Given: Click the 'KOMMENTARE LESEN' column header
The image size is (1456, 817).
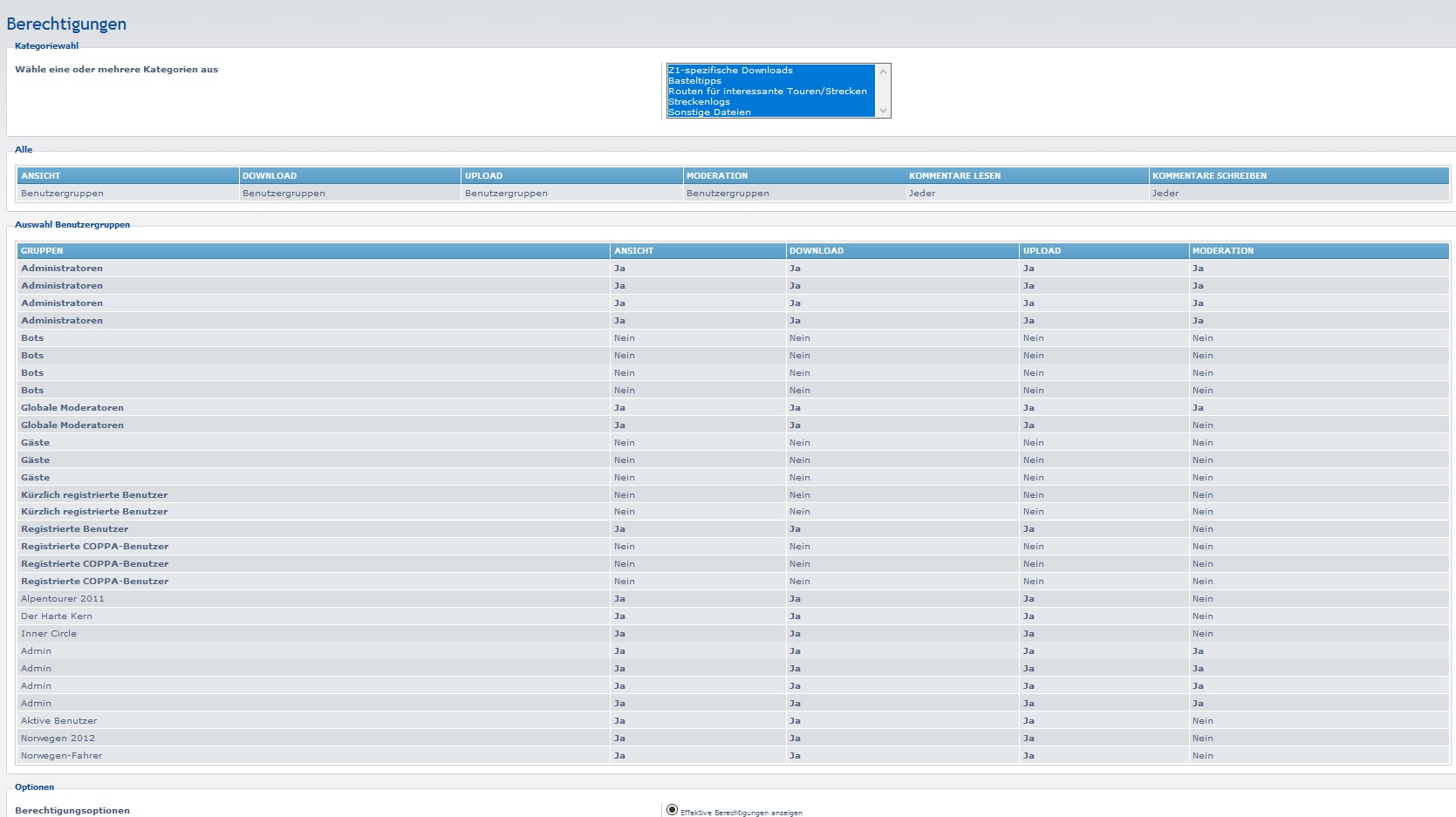Looking at the screenshot, I should tap(954, 176).
